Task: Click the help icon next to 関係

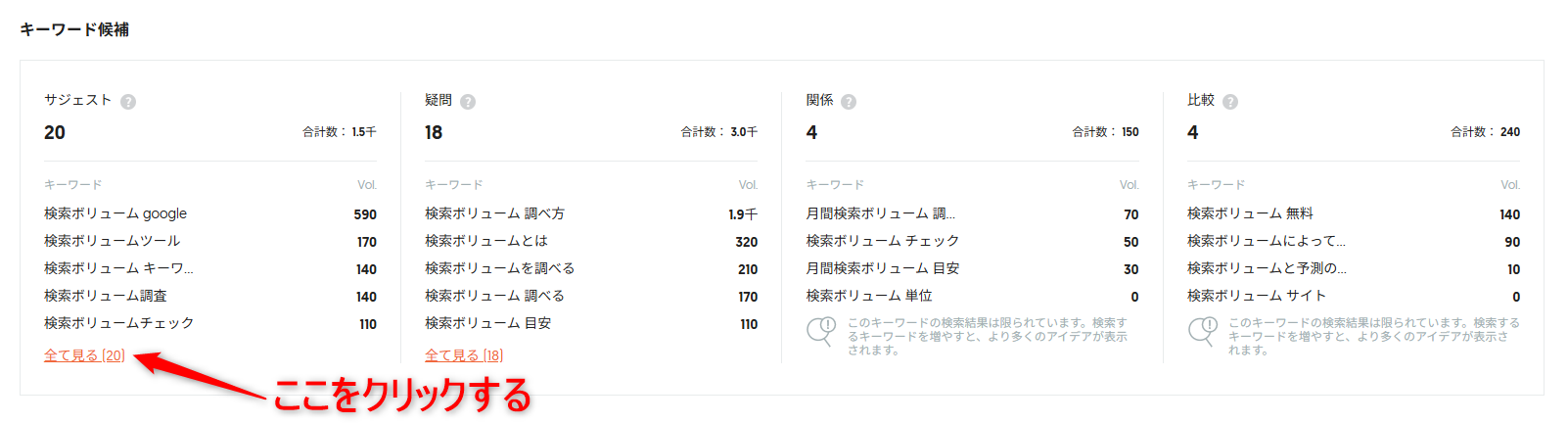Action: point(849,102)
